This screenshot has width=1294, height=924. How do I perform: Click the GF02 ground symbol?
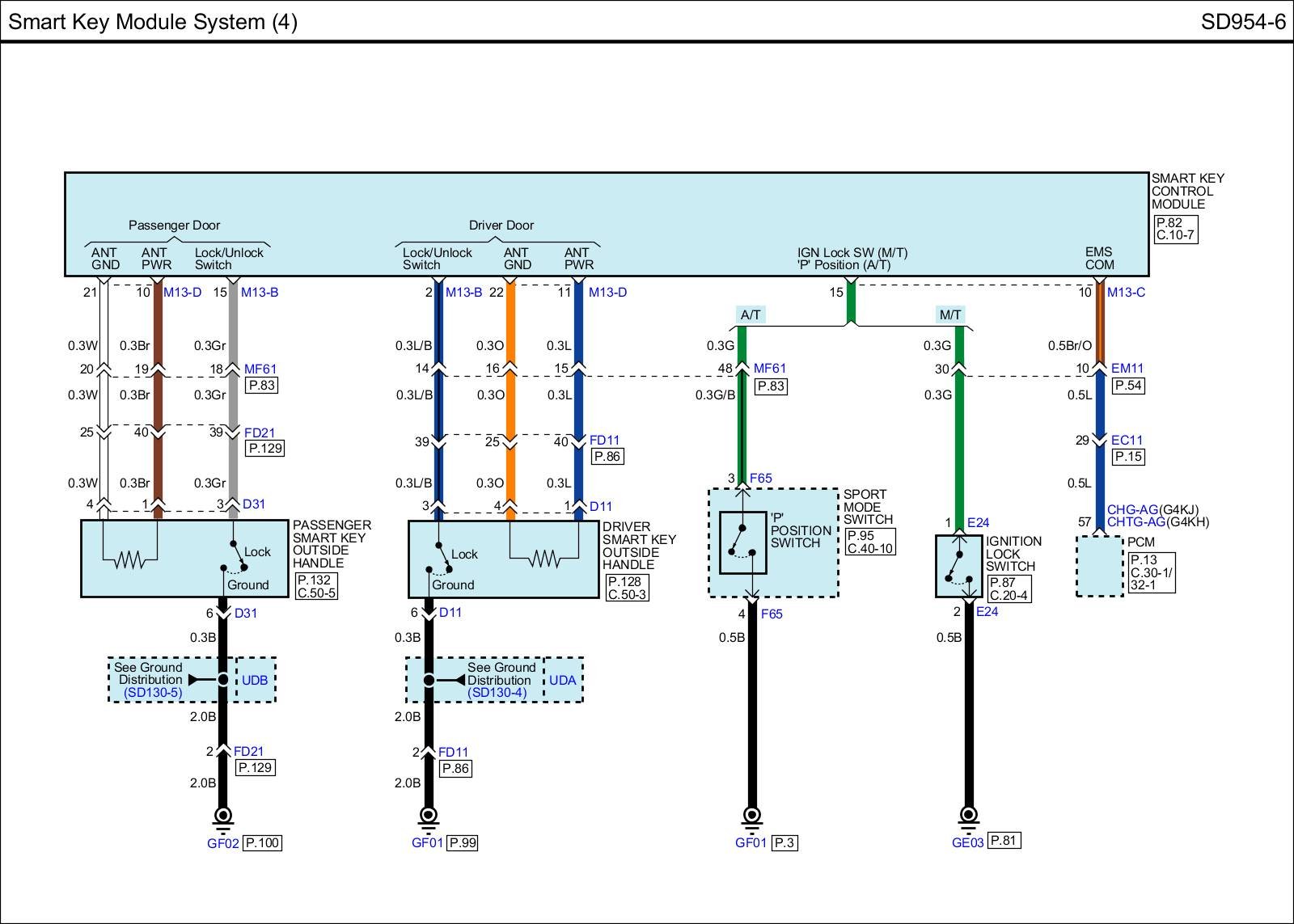pyautogui.click(x=222, y=816)
